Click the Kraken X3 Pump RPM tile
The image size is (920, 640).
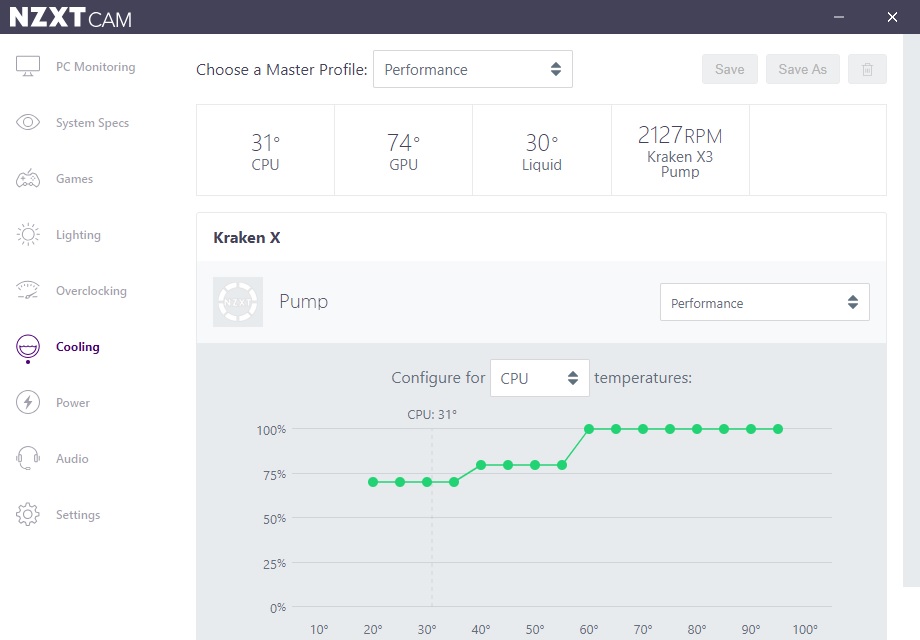pos(680,150)
